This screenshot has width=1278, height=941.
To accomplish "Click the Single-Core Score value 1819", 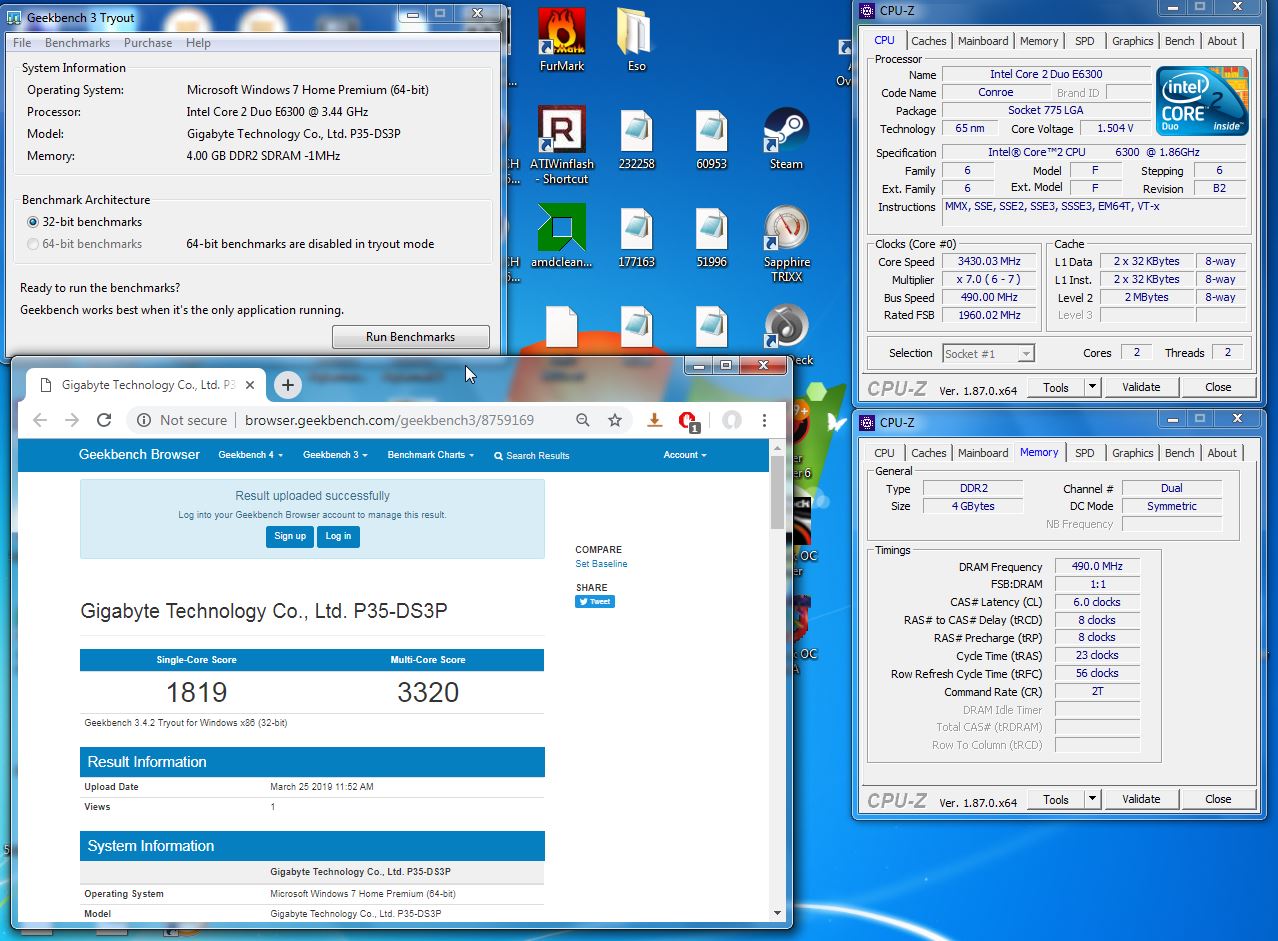I will 197,692.
